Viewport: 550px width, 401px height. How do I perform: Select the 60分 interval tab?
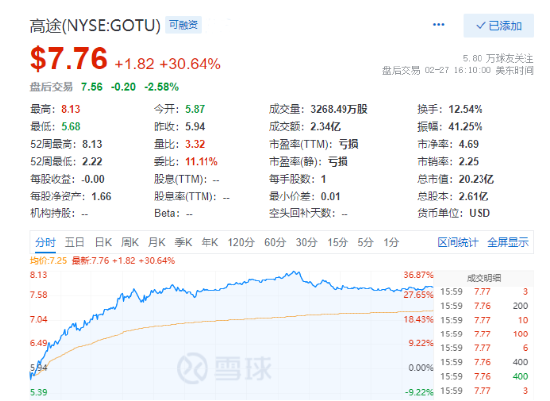[x=275, y=242]
